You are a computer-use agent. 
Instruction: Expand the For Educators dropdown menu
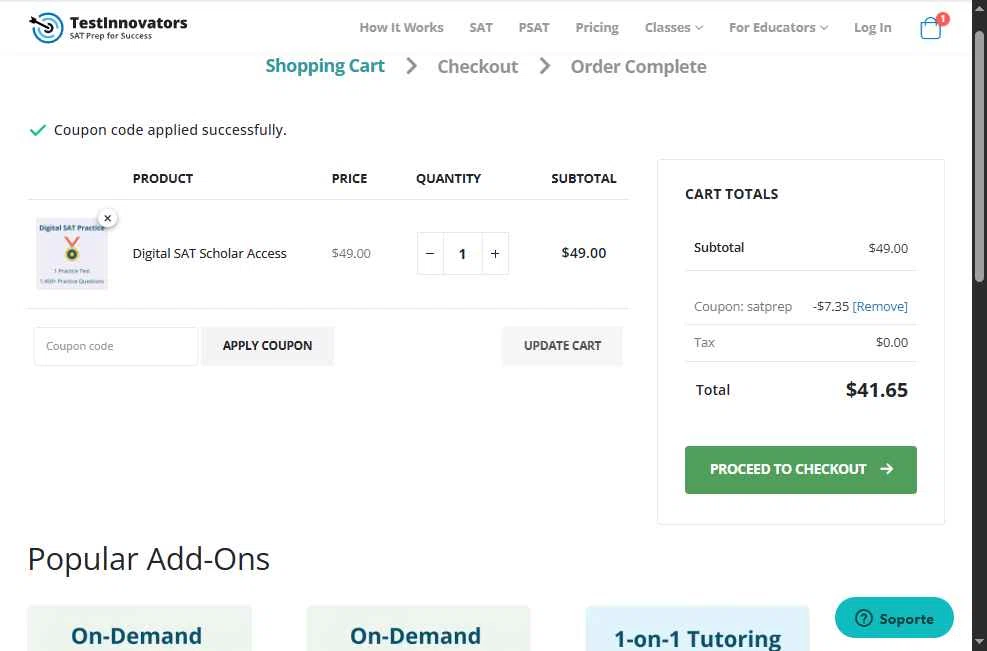click(x=778, y=28)
